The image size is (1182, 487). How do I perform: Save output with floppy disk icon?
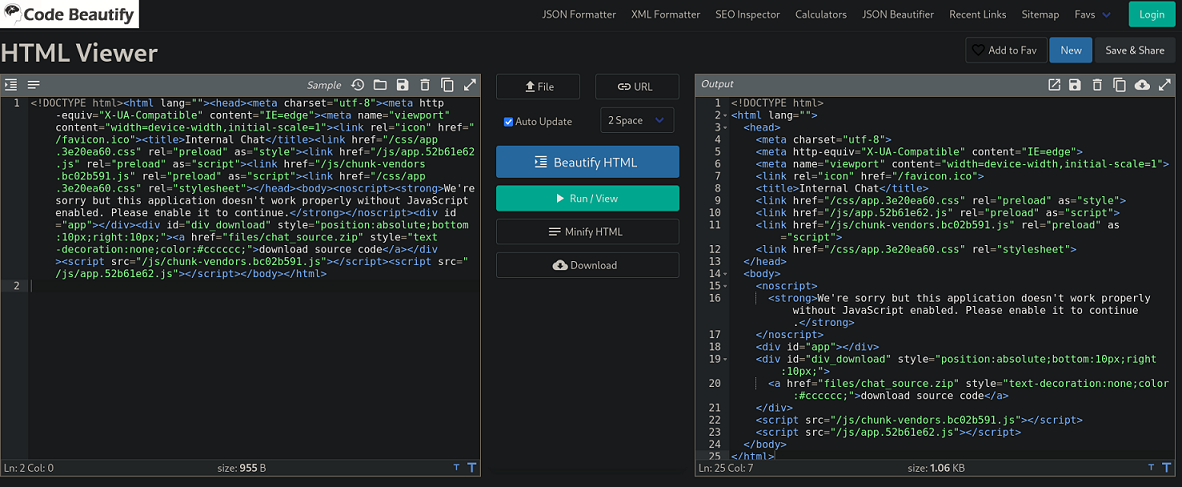coord(1075,86)
